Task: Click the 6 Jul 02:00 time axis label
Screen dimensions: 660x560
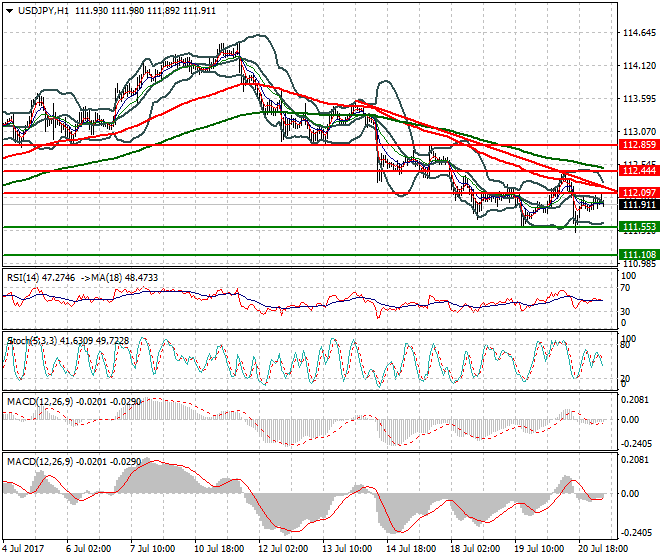Action: click(x=89, y=549)
